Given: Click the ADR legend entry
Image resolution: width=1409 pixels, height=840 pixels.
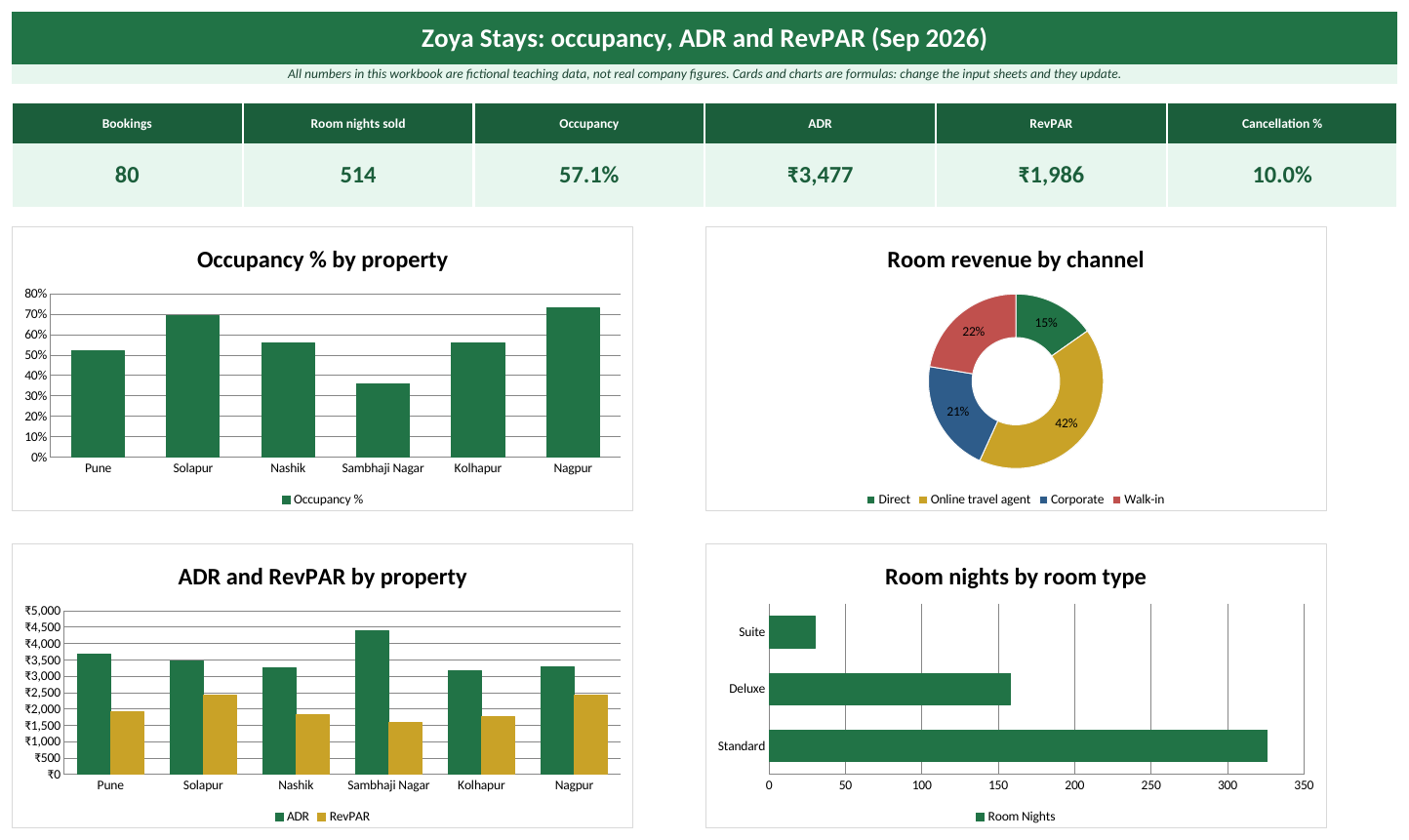Looking at the screenshot, I should (x=292, y=817).
